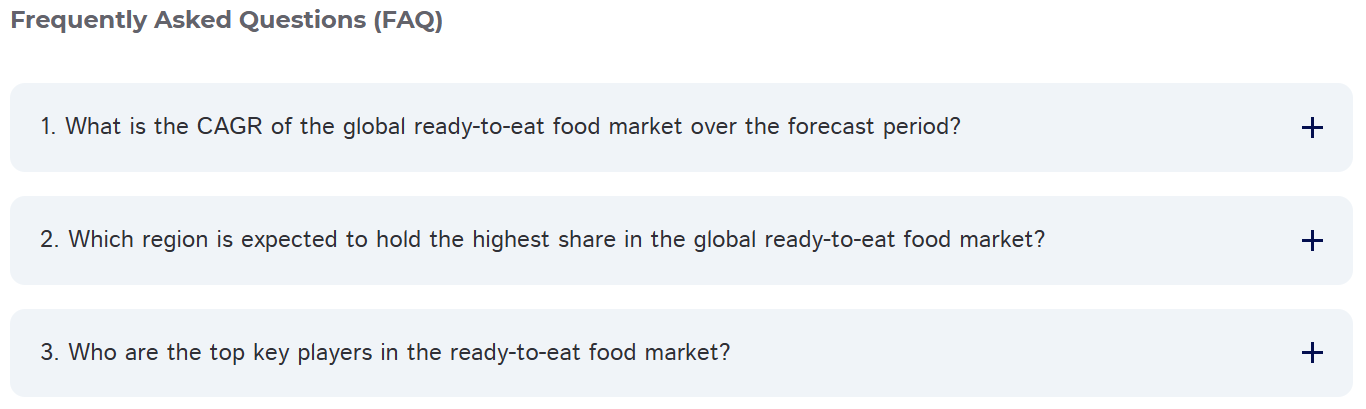Click the number "1." before the CAGR question
1366x409 pixels.
click(x=48, y=128)
